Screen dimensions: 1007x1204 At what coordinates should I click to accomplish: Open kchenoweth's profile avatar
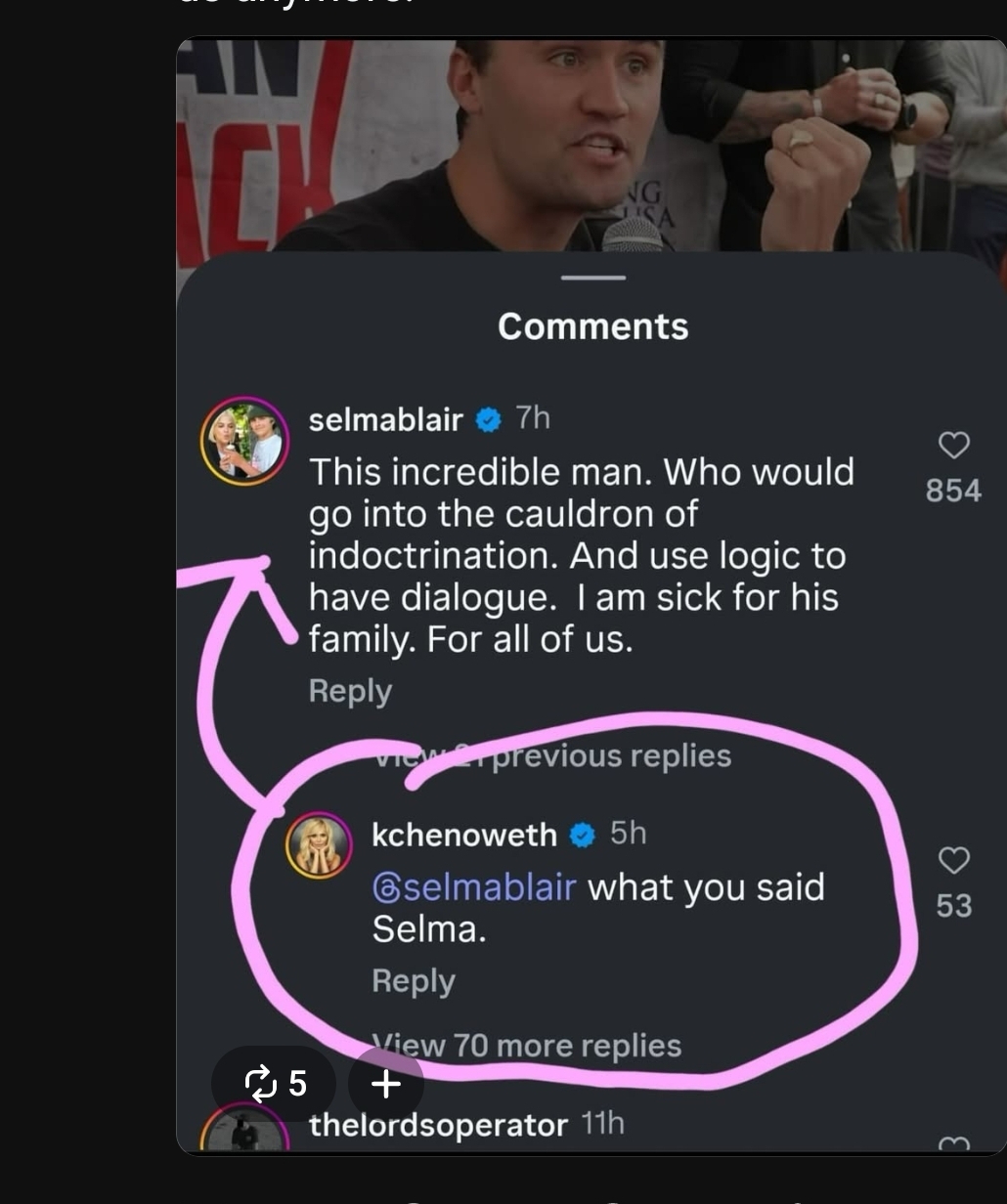tap(319, 845)
